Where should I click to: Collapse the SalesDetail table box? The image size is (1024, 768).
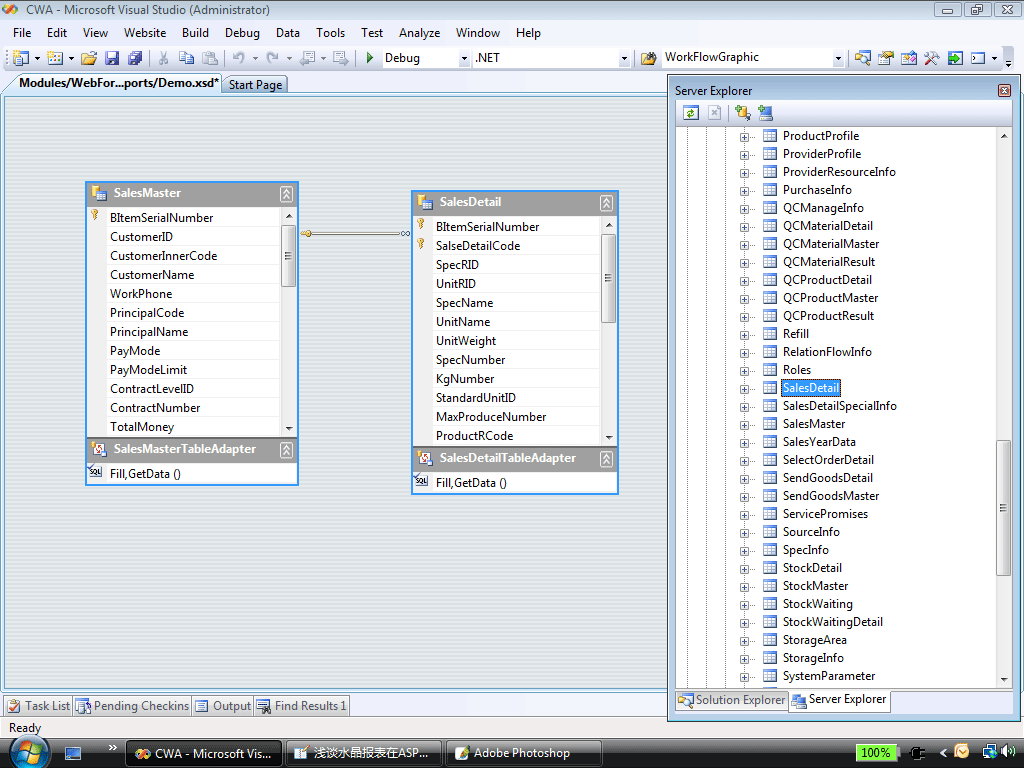point(606,202)
